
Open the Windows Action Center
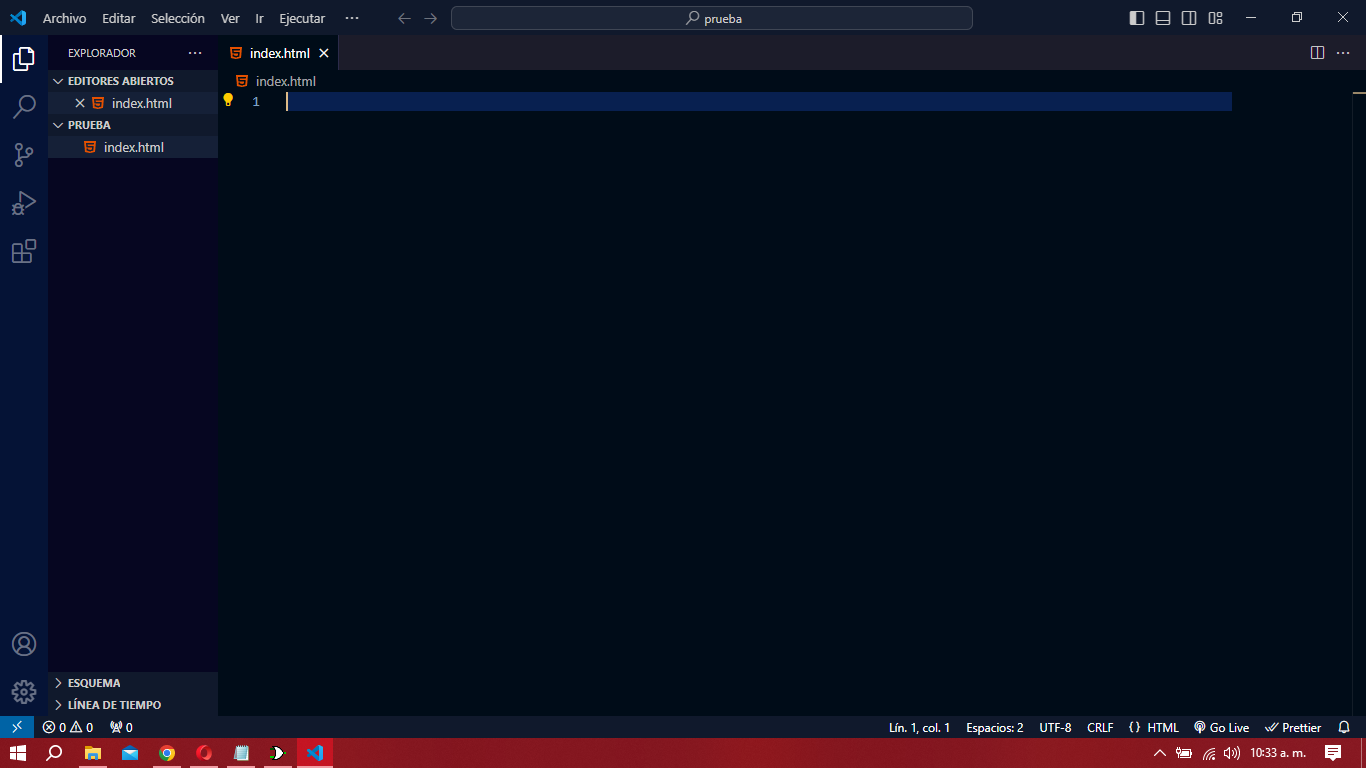click(x=1333, y=753)
